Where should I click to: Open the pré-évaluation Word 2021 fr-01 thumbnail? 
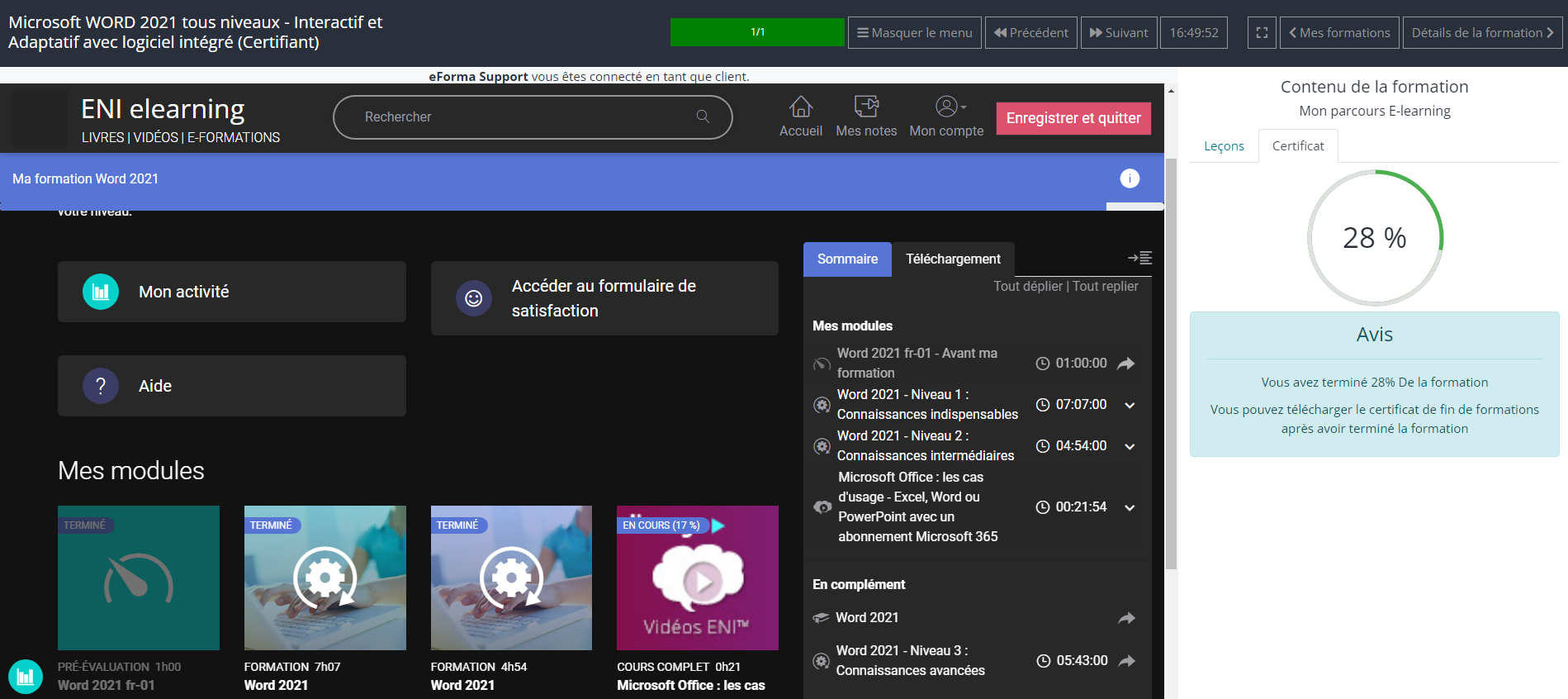tap(139, 578)
